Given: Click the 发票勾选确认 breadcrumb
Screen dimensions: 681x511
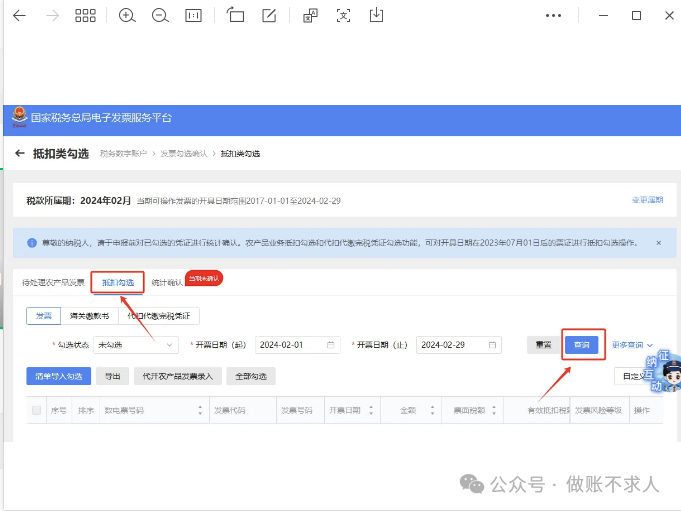Looking at the screenshot, I should 184,154.
